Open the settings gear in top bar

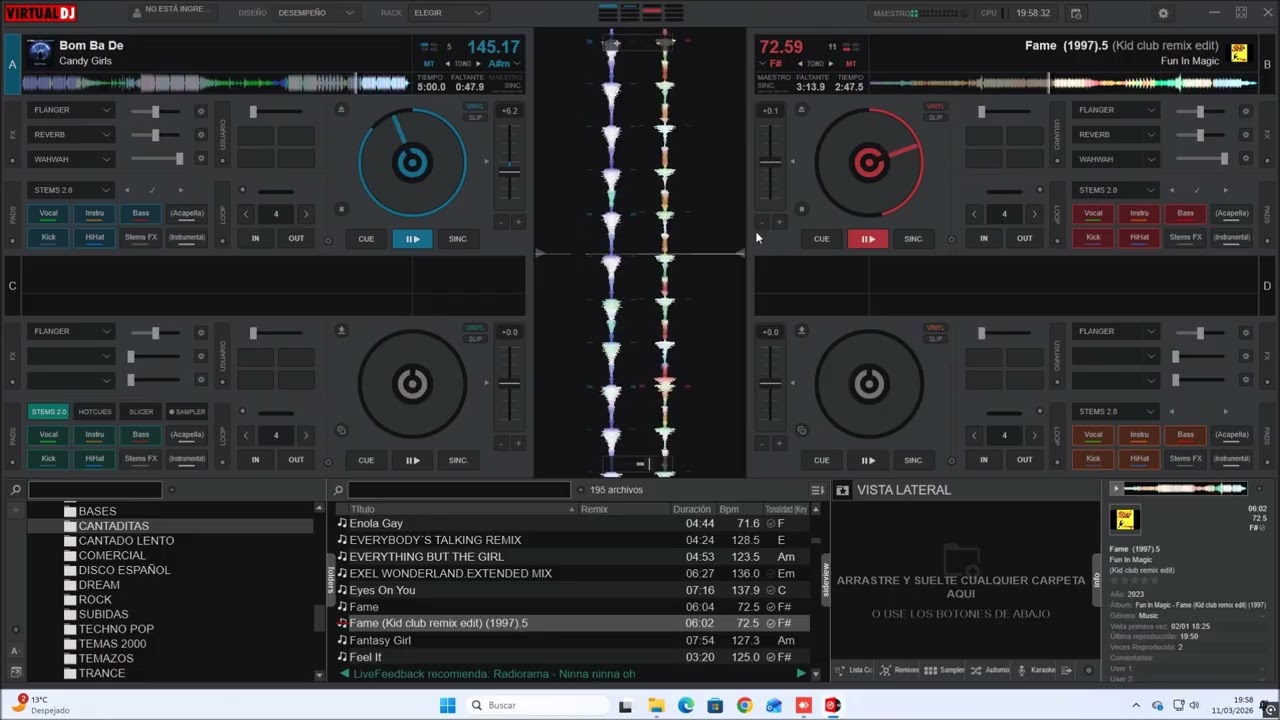coord(1163,13)
